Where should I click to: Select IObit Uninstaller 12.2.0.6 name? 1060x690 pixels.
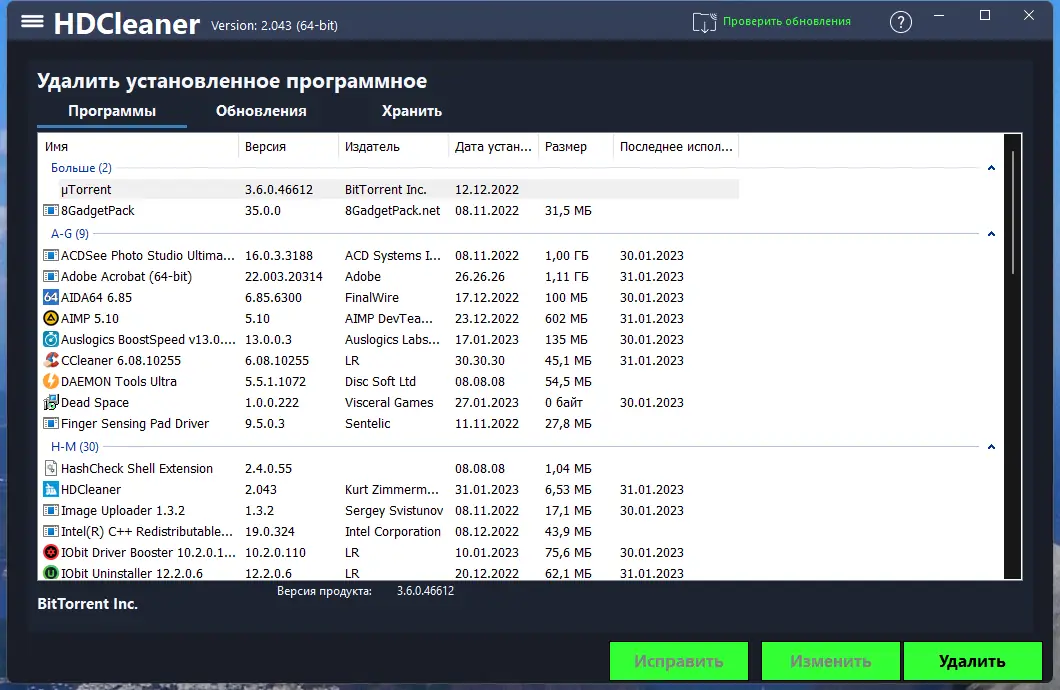(x=132, y=573)
